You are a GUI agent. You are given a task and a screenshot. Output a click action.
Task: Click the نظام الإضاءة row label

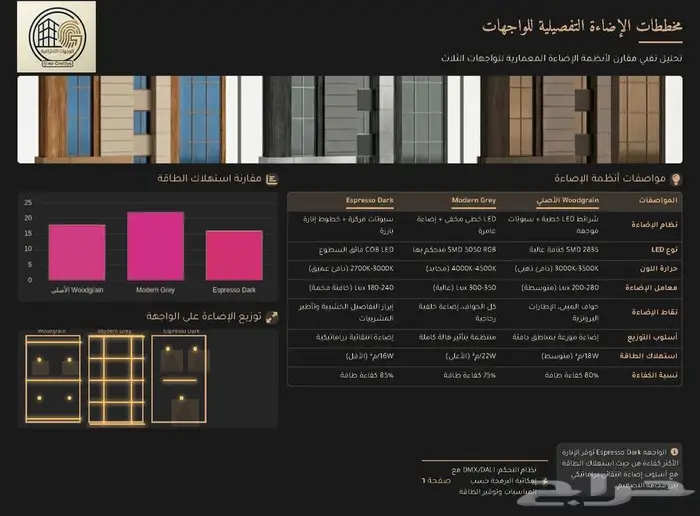pos(654,225)
